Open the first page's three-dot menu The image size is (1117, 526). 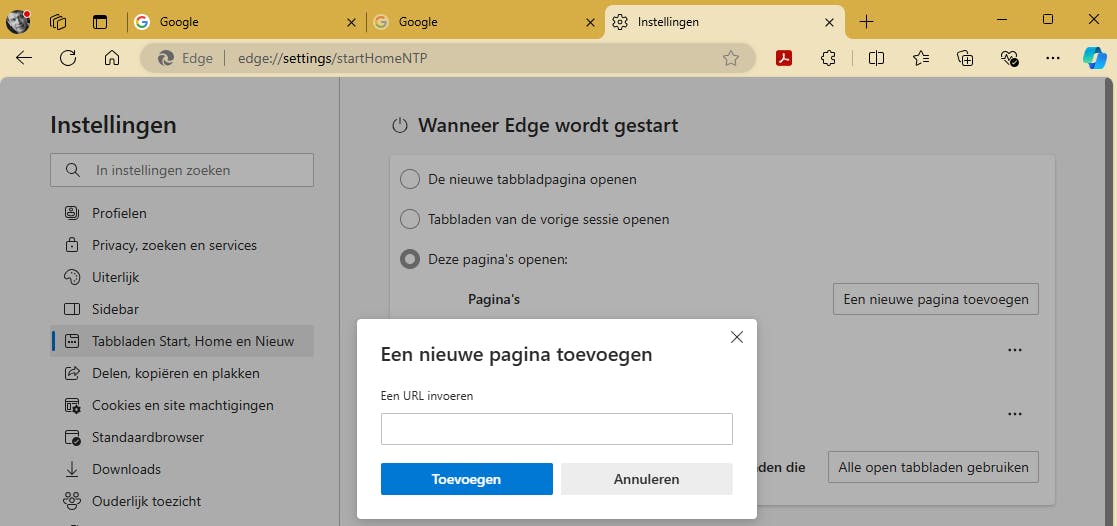click(1015, 350)
